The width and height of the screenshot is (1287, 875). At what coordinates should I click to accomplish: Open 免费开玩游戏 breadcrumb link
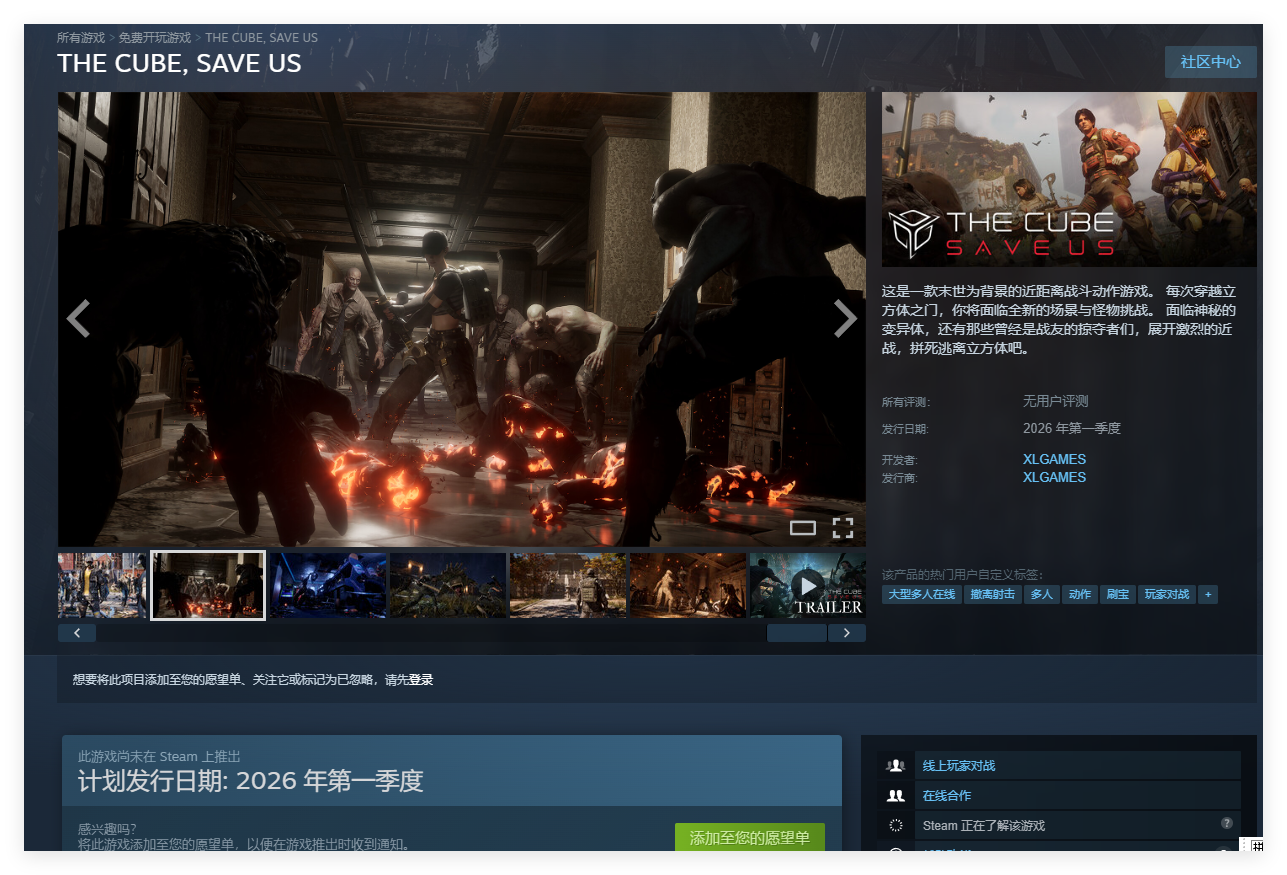tap(154, 38)
